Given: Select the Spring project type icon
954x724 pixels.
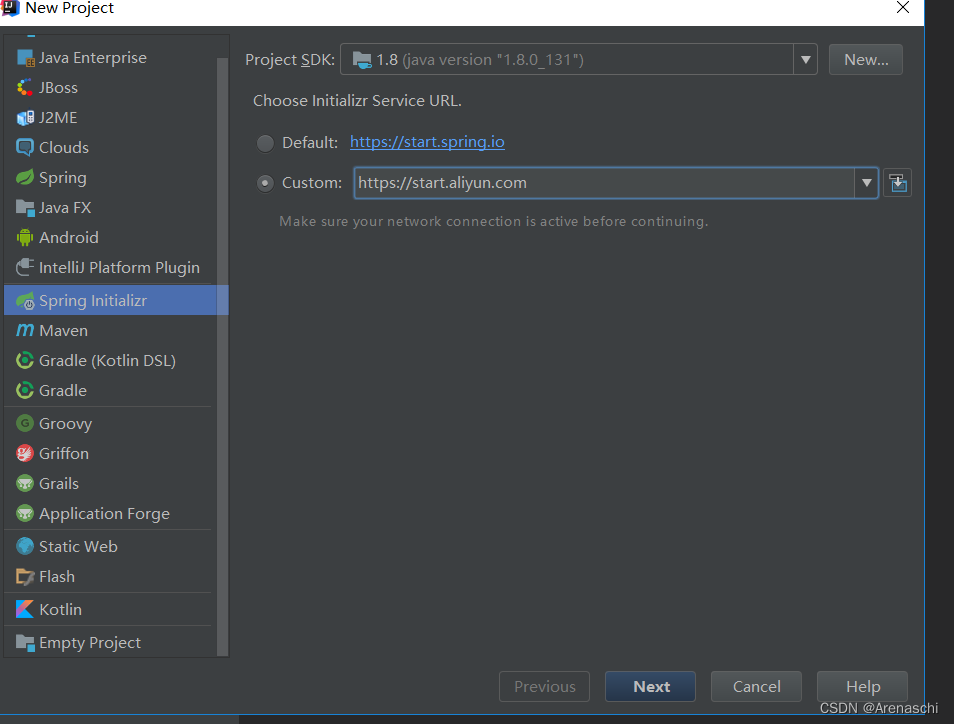Looking at the screenshot, I should pyautogui.click(x=24, y=177).
